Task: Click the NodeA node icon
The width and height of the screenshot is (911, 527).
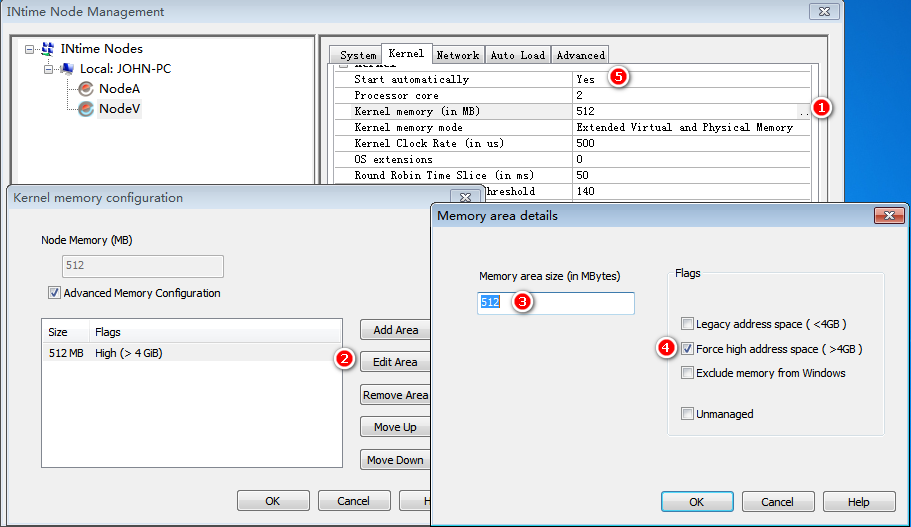Action: (x=86, y=89)
